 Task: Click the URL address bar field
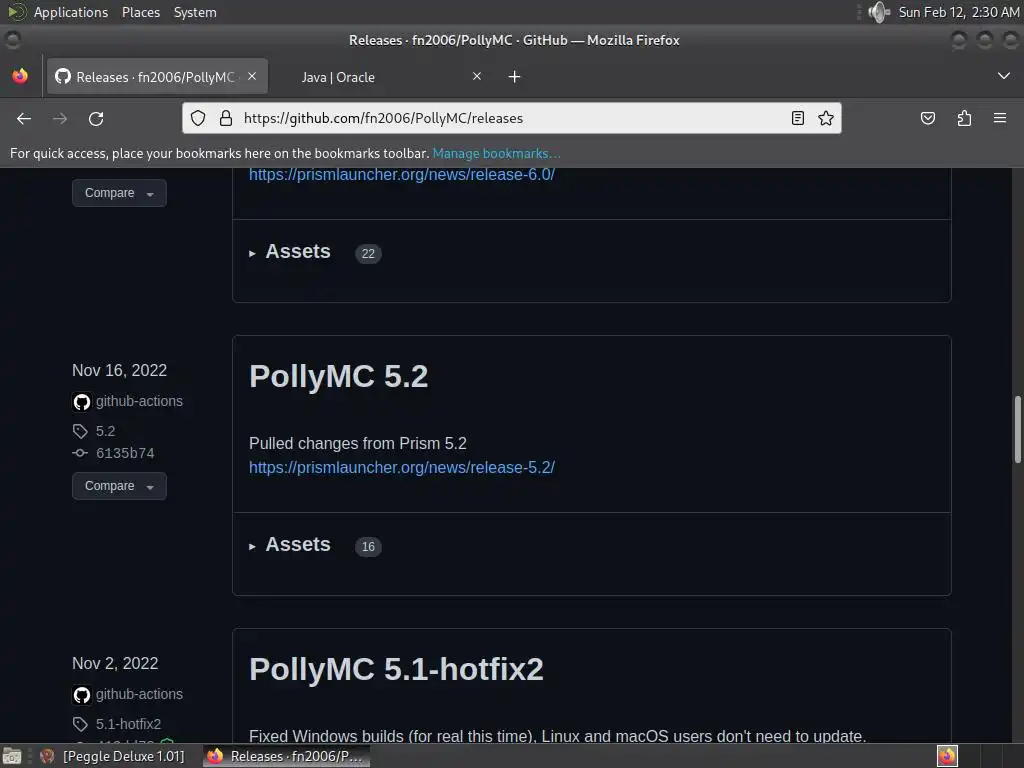click(511, 118)
